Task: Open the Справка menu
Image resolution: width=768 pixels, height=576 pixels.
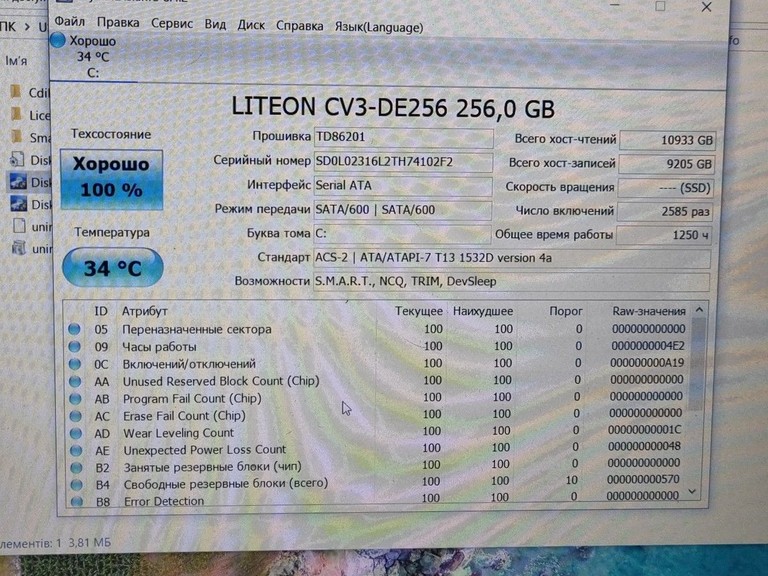Action: point(299,25)
